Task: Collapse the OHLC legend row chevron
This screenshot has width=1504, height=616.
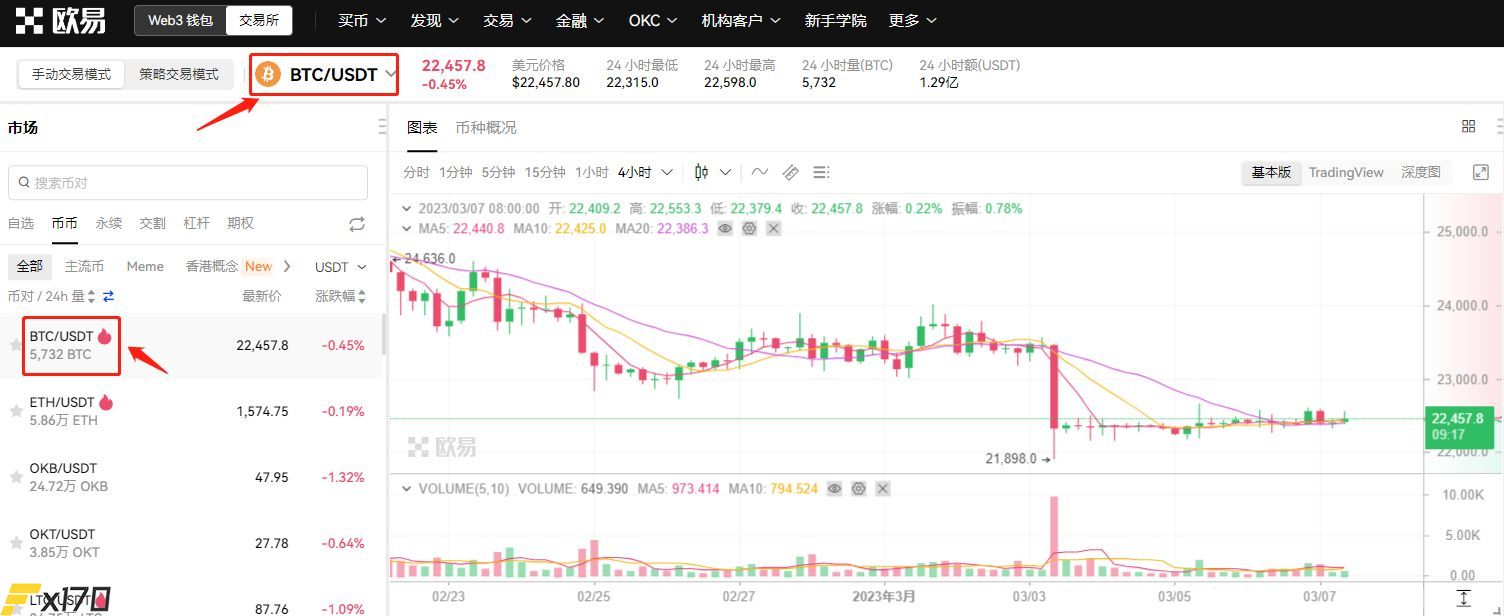Action: tap(406, 209)
